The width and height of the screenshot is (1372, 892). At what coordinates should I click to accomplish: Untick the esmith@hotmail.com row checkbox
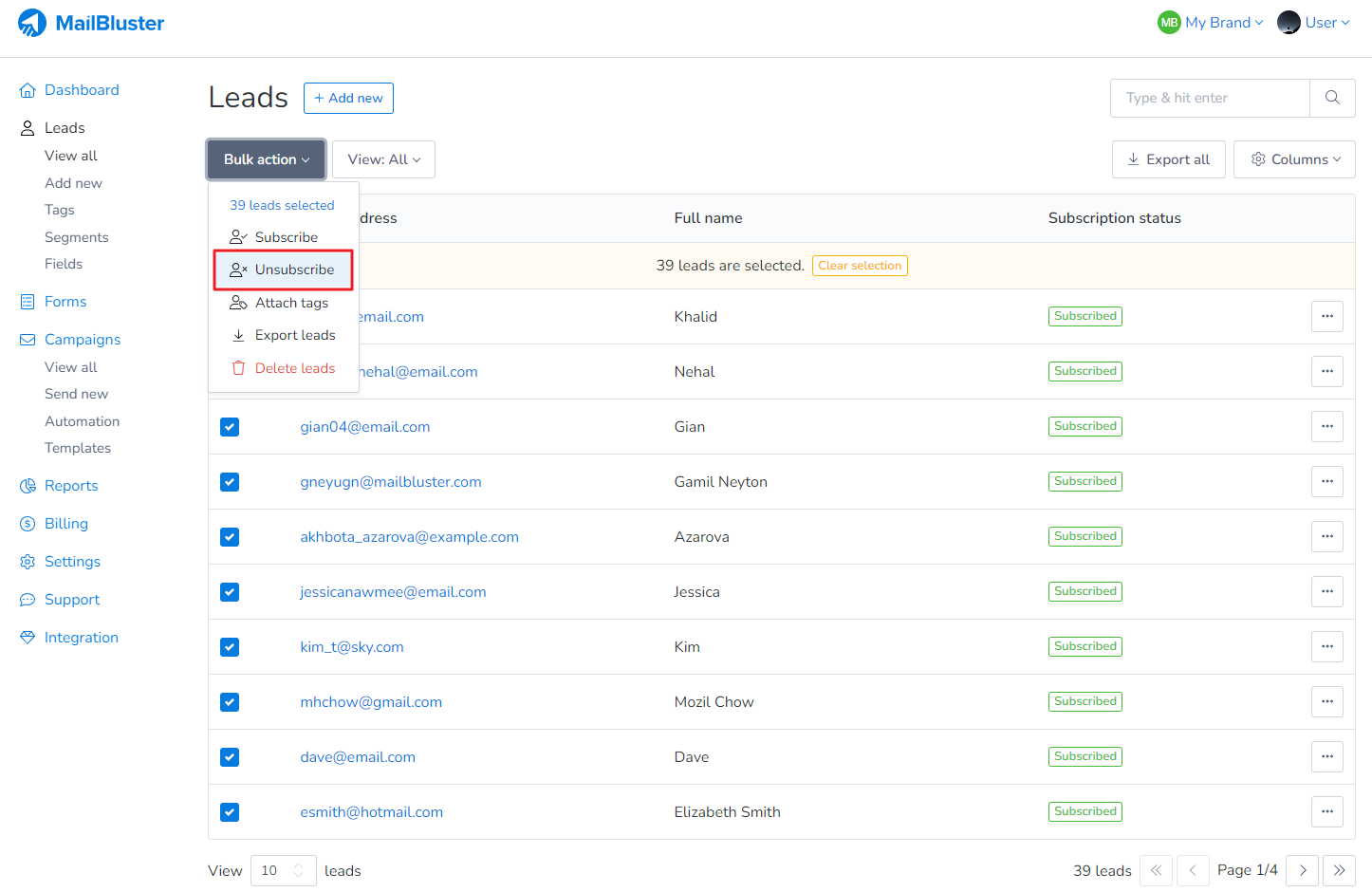[230, 812]
